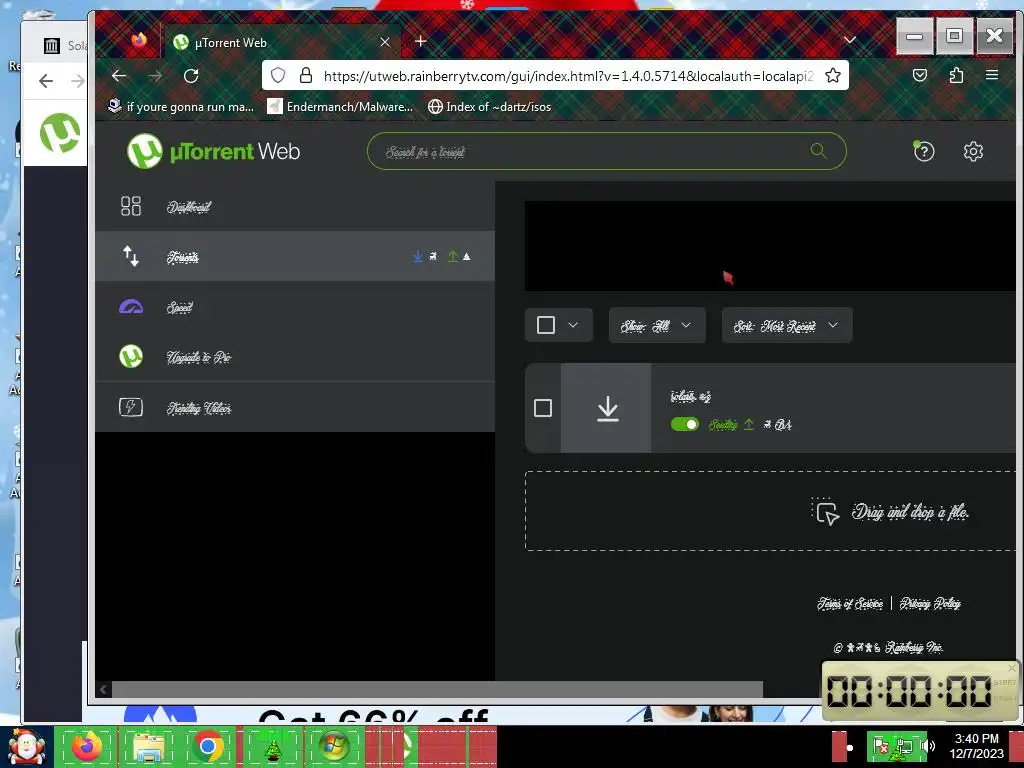Screen dimensions: 1024x768
Task: Tick the select-all torrents checkbox
Action: 545,325
